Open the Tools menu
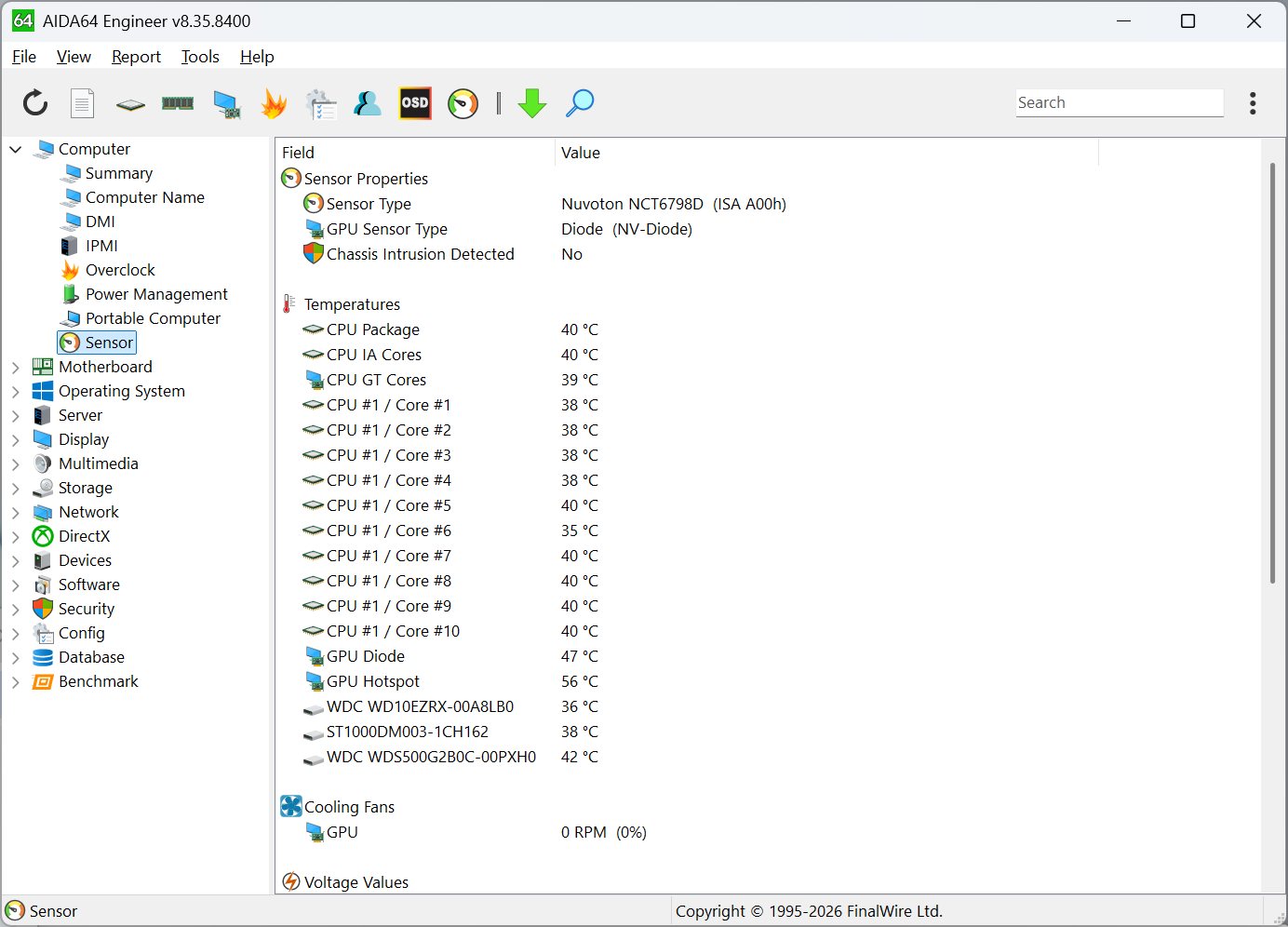The width and height of the screenshot is (1288, 927). (x=200, y=57)
